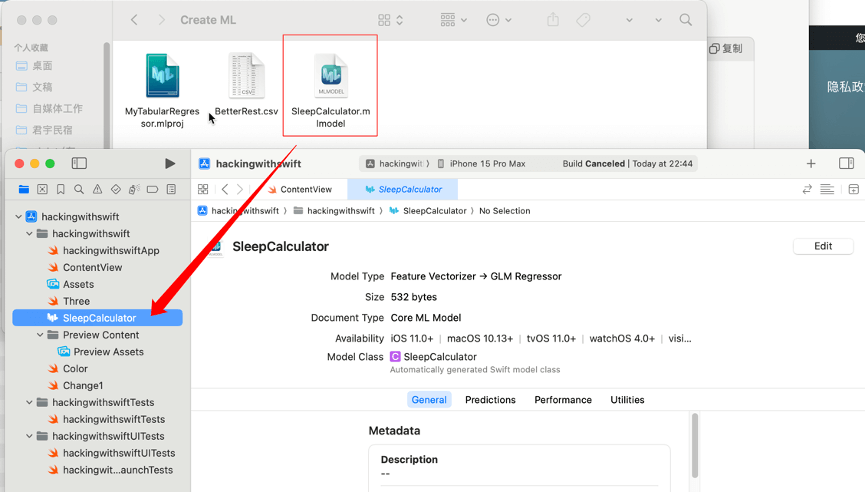Toggle the Finder icon view switcher
Image resolution: width=866 pixels, height=493 pixels.
390,20
